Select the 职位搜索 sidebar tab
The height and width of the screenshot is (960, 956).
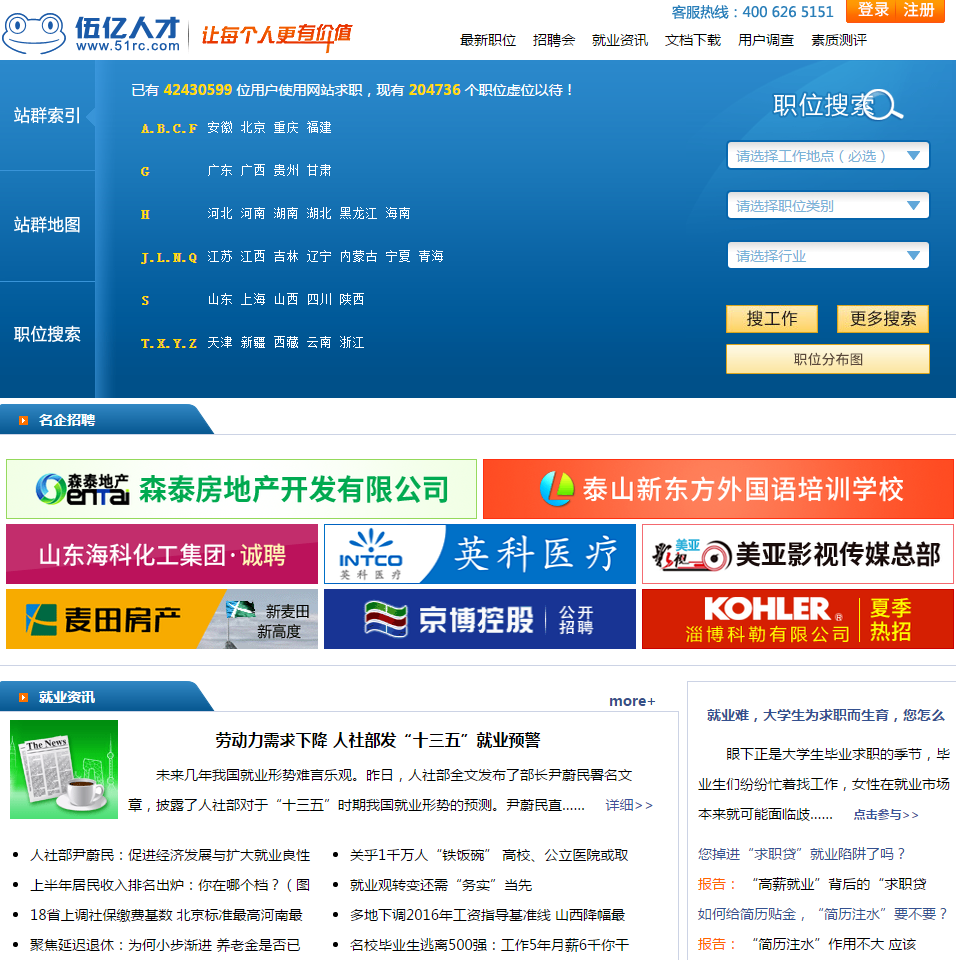[47, 334]
